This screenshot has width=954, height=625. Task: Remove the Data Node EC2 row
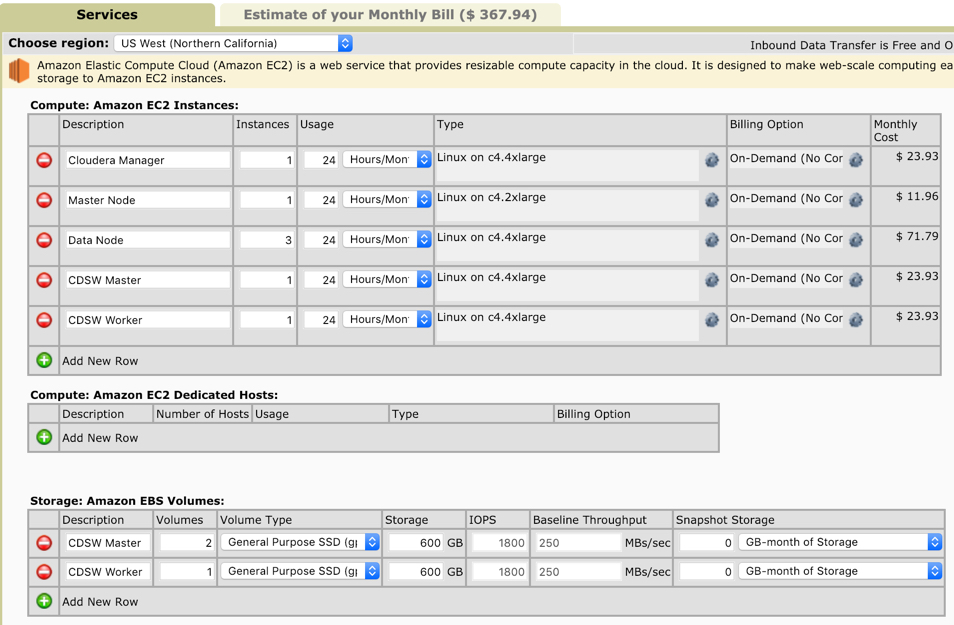click(44, 240)
